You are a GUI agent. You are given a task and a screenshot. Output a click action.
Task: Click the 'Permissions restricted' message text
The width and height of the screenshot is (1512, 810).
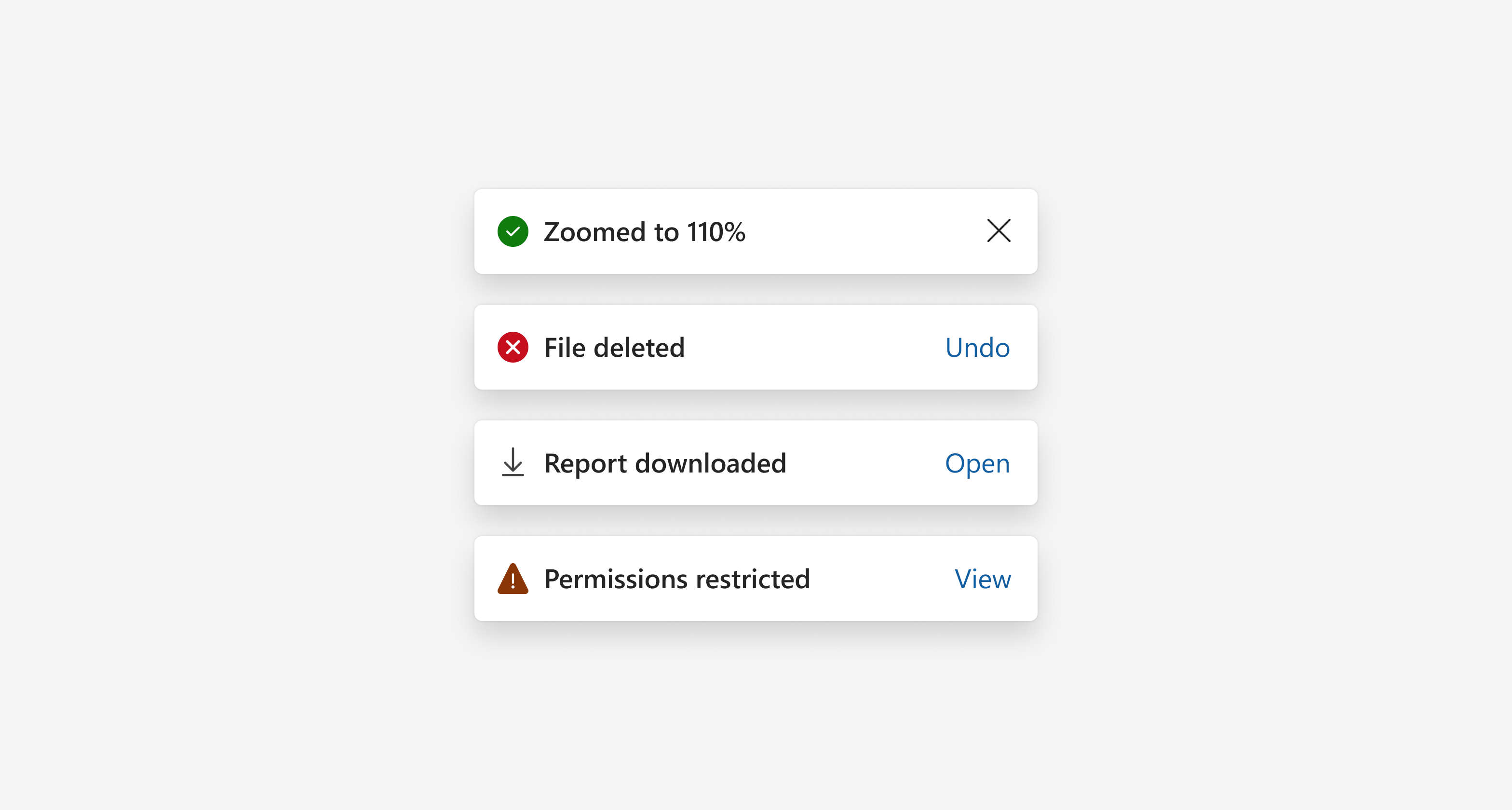click(677, 580)
